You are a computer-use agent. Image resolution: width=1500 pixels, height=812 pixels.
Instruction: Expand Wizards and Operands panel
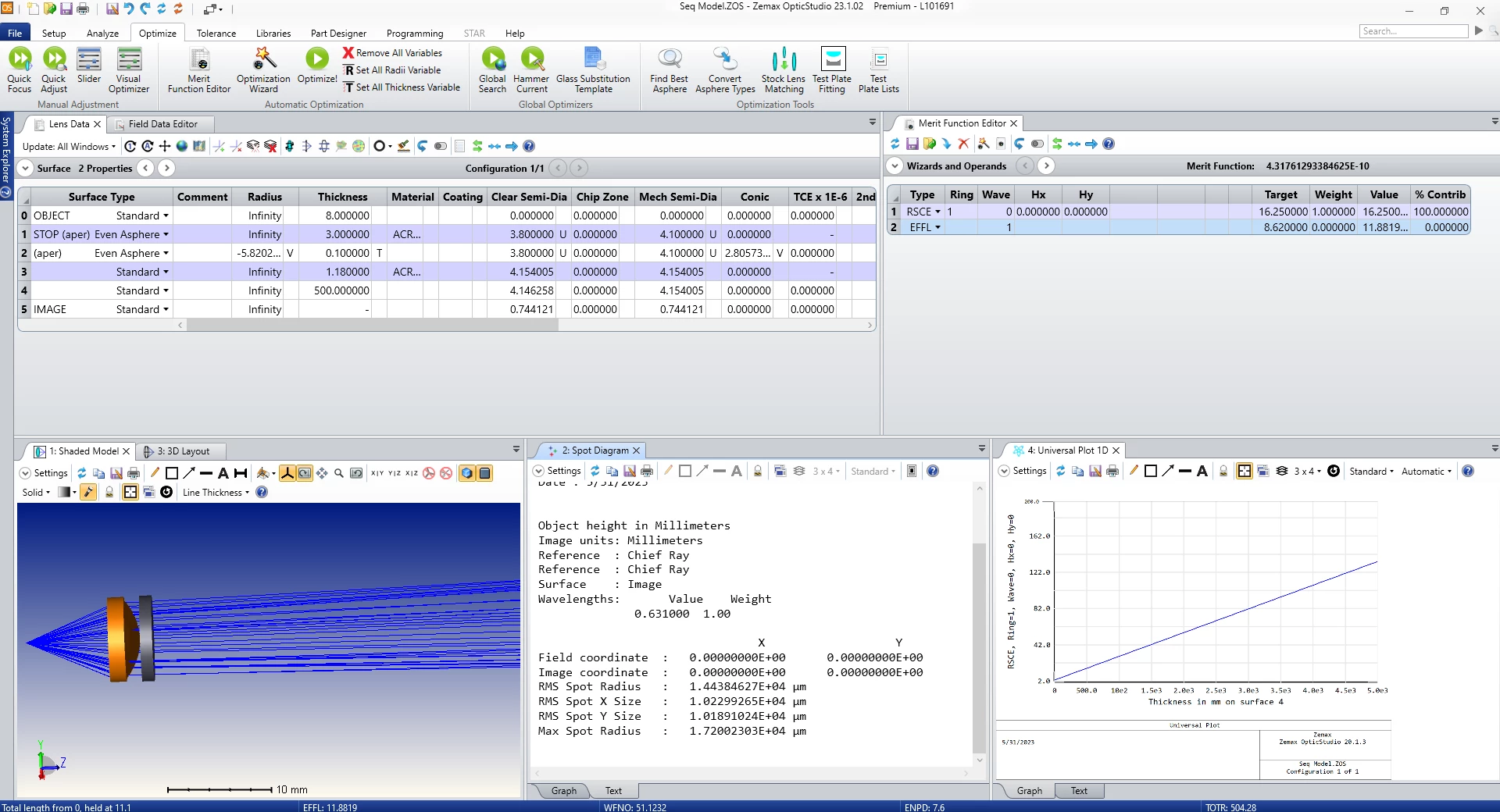tap(895, 166)
